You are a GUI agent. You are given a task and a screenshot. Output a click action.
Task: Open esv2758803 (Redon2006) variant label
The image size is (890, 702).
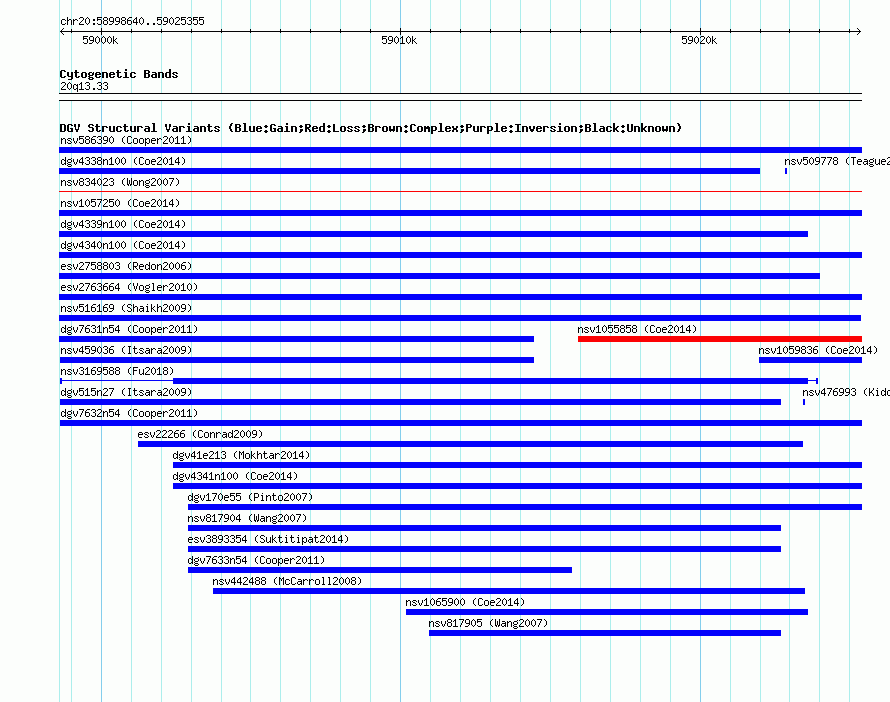click(126, 266)
